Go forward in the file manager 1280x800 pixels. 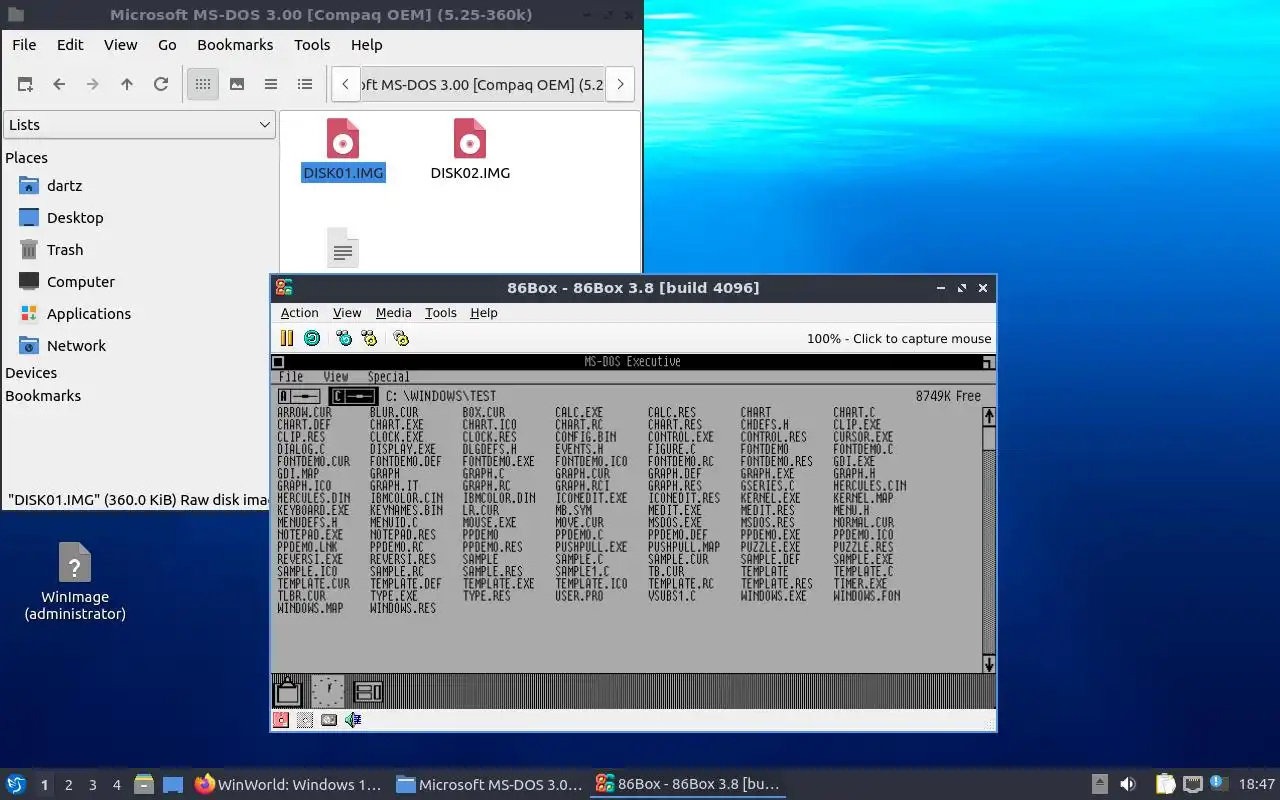pyautogui.click(x=93, y=84)
